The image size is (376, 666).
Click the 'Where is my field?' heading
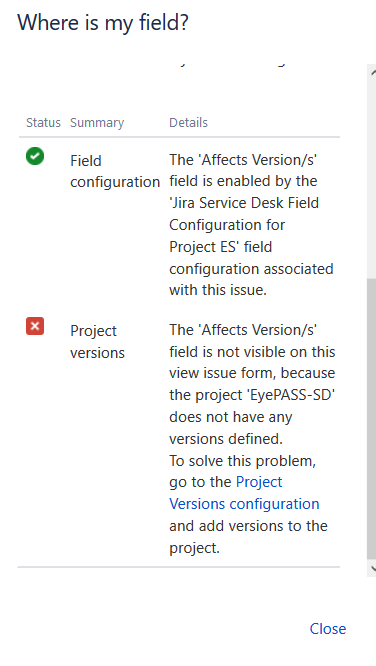click(x=103, y=22)
